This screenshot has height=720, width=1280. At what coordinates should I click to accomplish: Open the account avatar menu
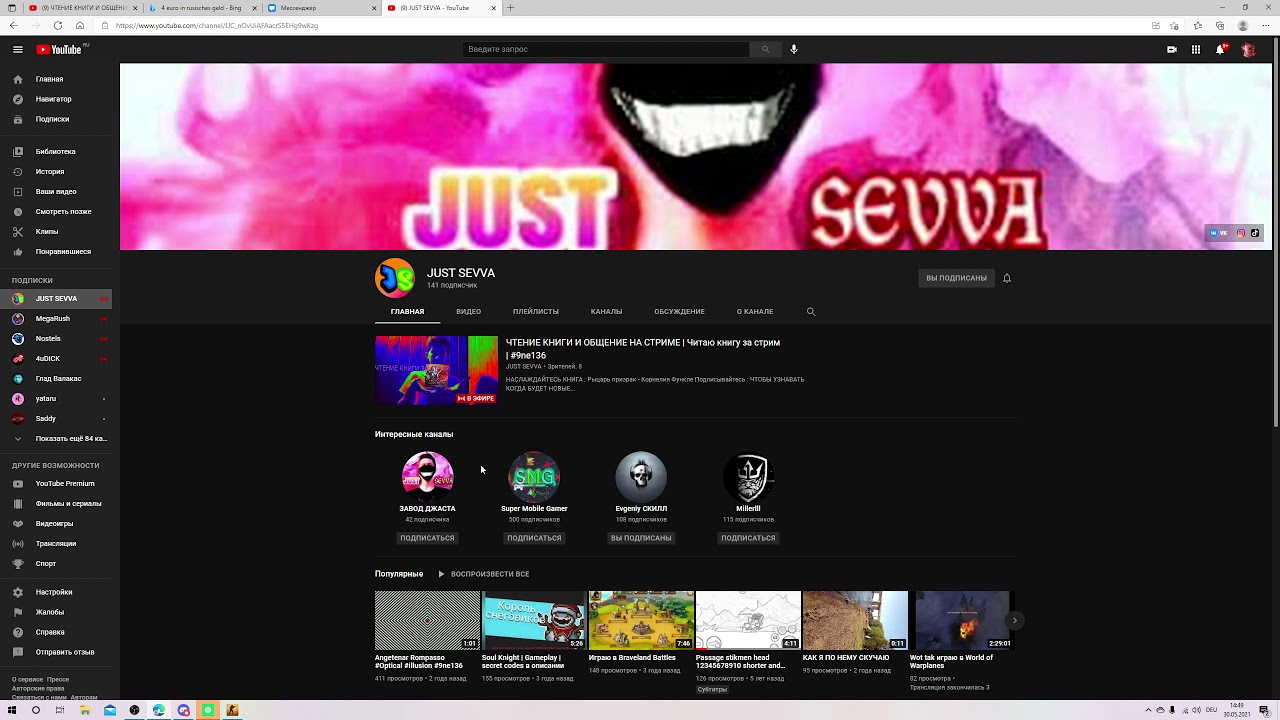point(1248,49)
